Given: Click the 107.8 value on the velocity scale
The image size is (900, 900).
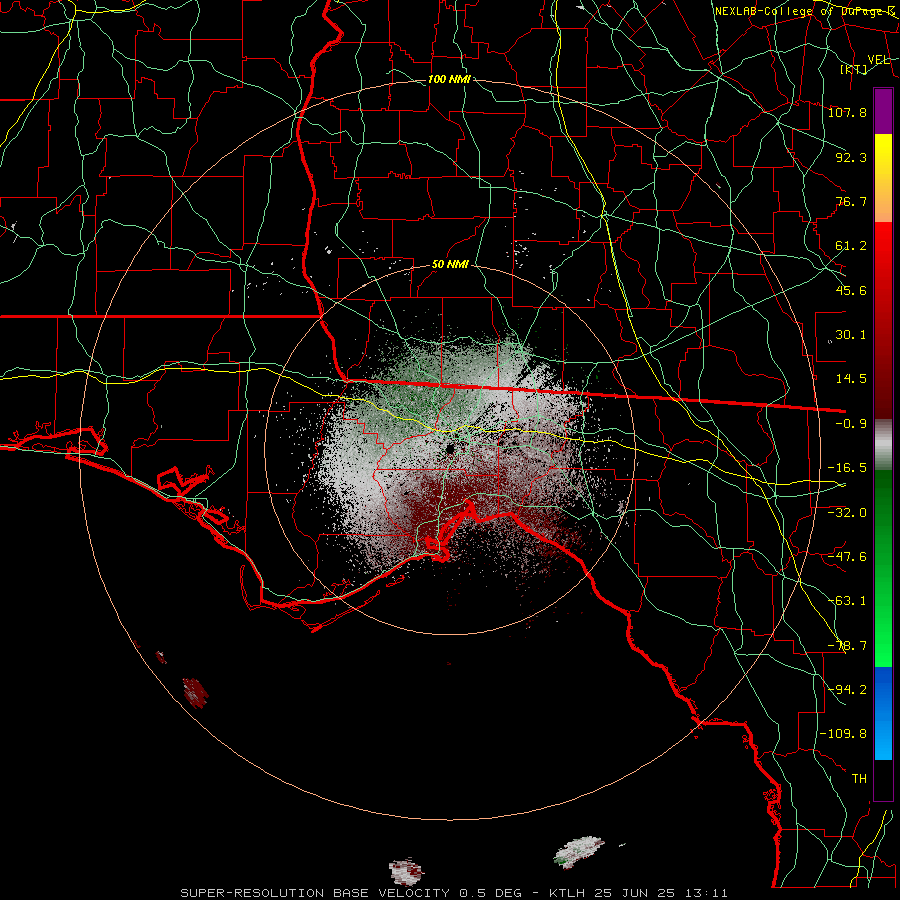Looking at the screenshot, I should point(847,112).
